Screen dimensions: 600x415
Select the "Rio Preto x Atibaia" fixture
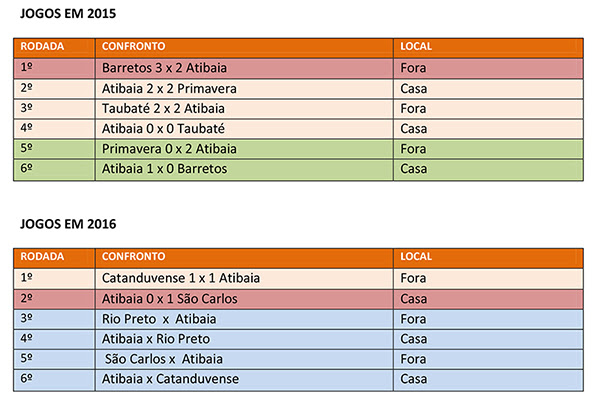(160, 318)
